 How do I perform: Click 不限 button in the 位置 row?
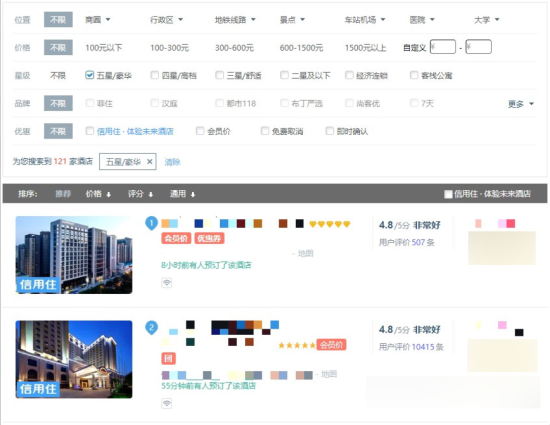58,20
